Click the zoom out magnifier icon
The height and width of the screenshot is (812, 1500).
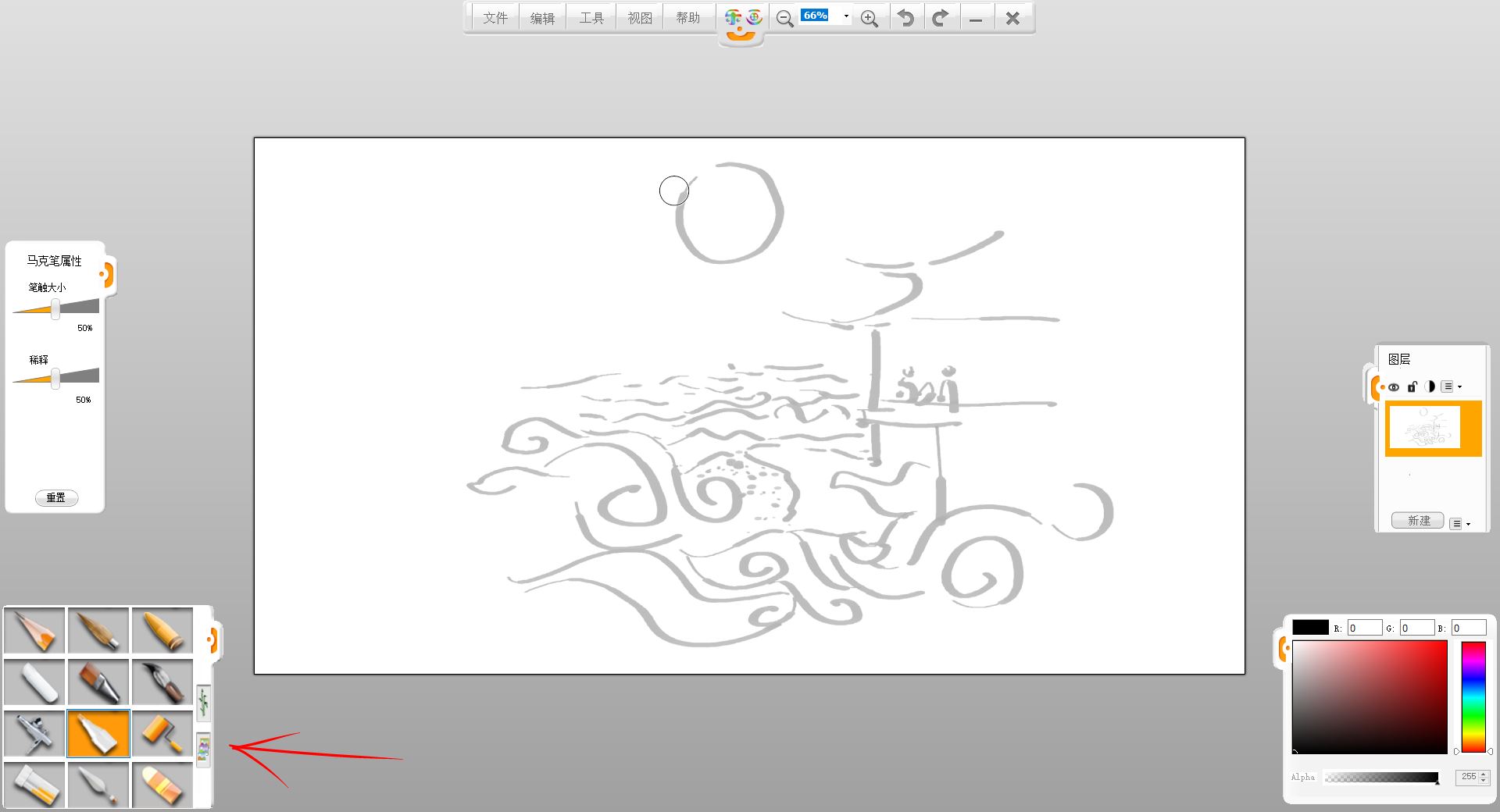(784, 18)
